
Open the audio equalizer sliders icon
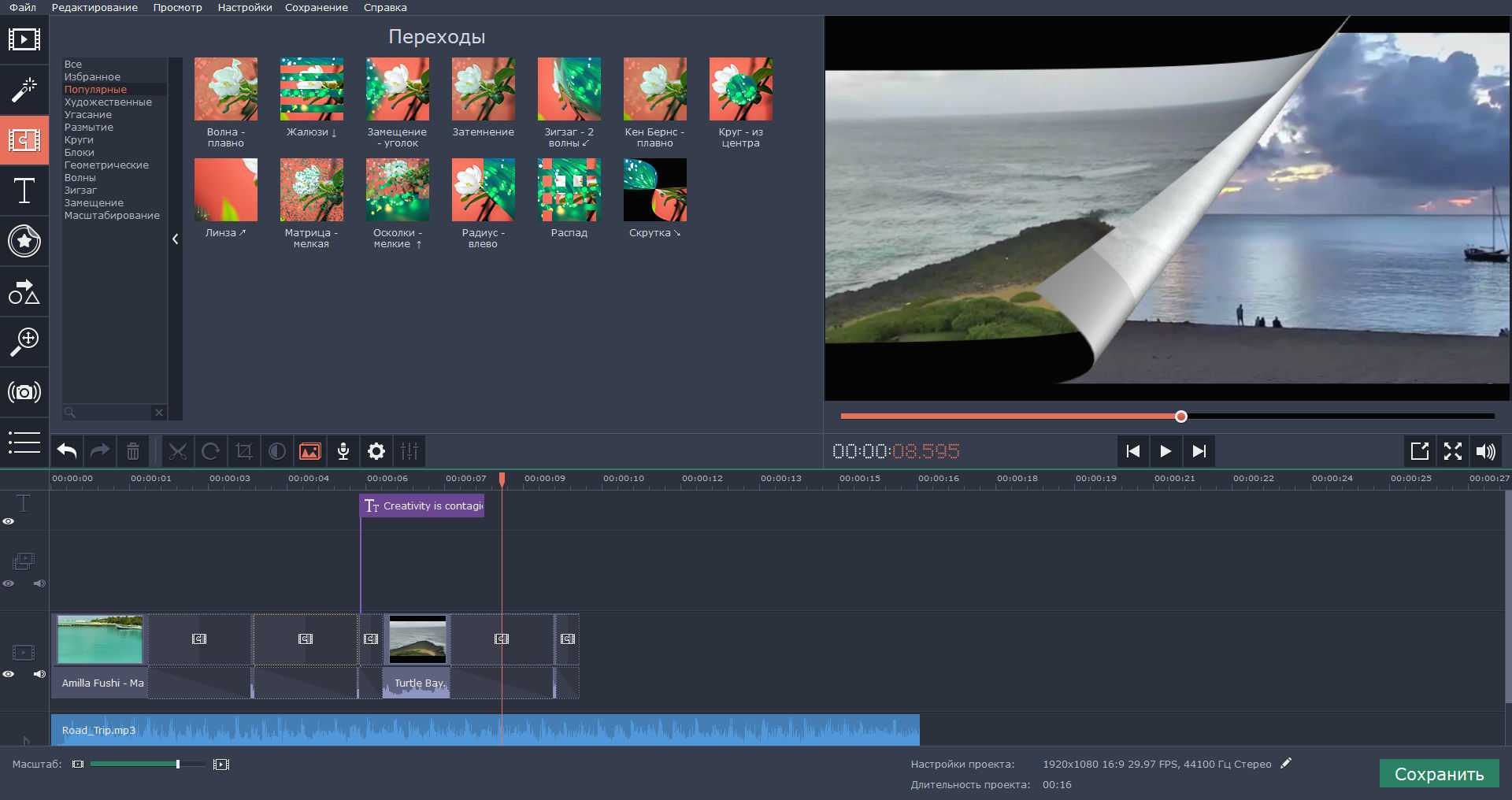click(409, 451)
